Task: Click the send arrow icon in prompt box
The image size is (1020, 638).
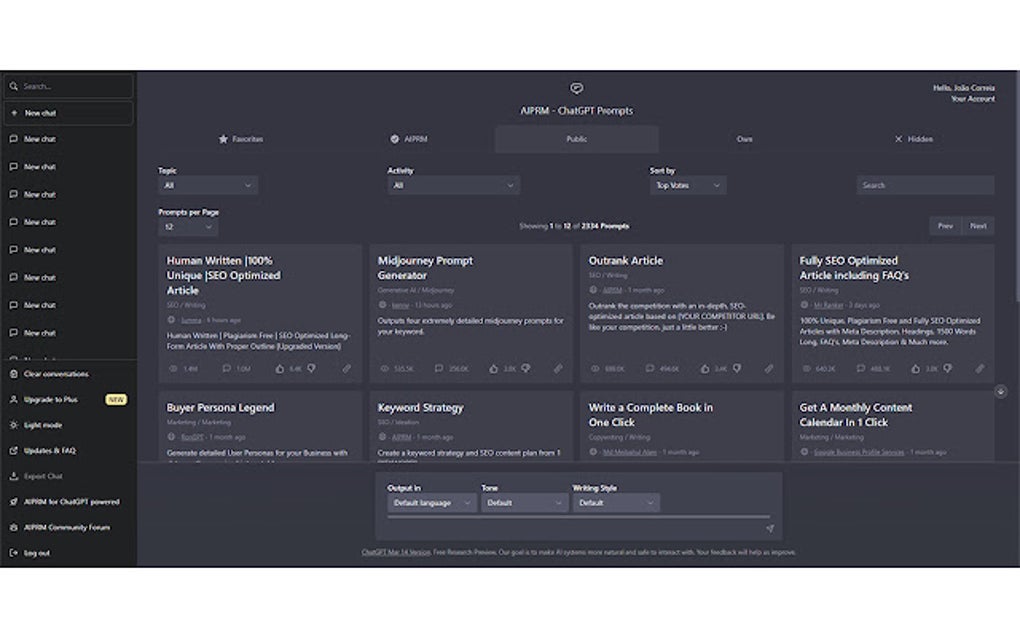Action: click(x=770, y=529)
